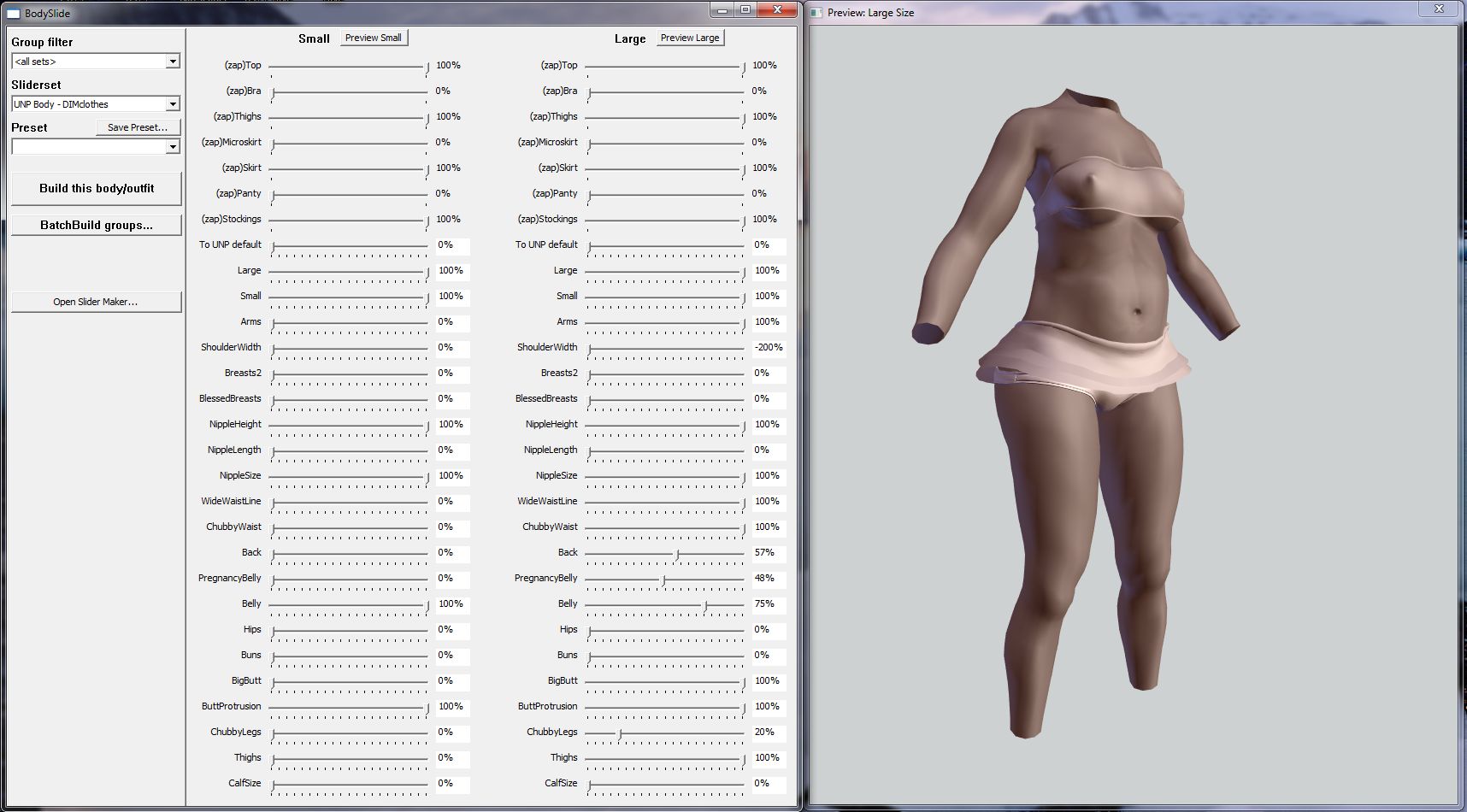Open the Preset dropdown arrow

[173, 147]
